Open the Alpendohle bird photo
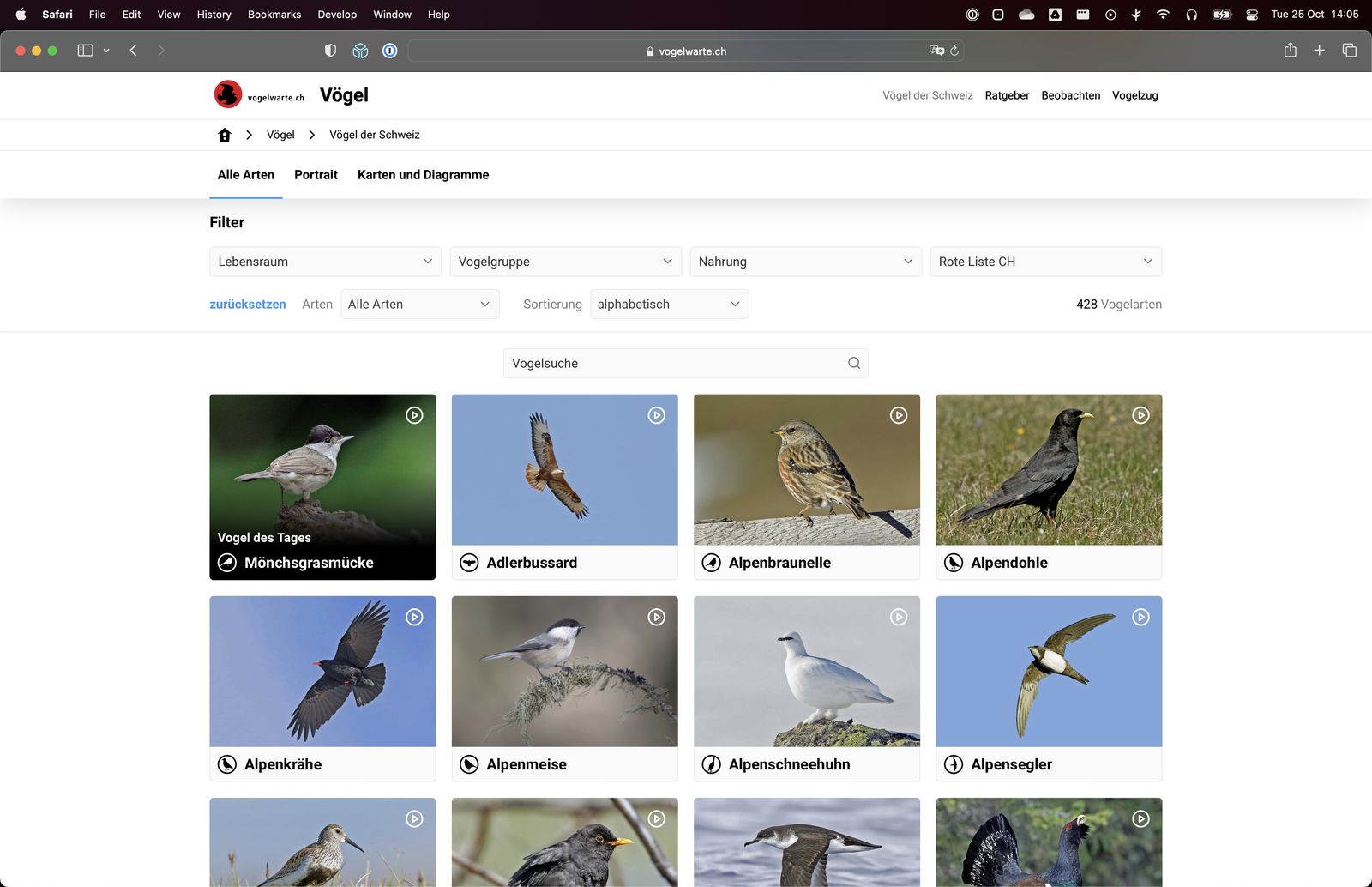This screenshot has height=887, width=1372. 1050,470
